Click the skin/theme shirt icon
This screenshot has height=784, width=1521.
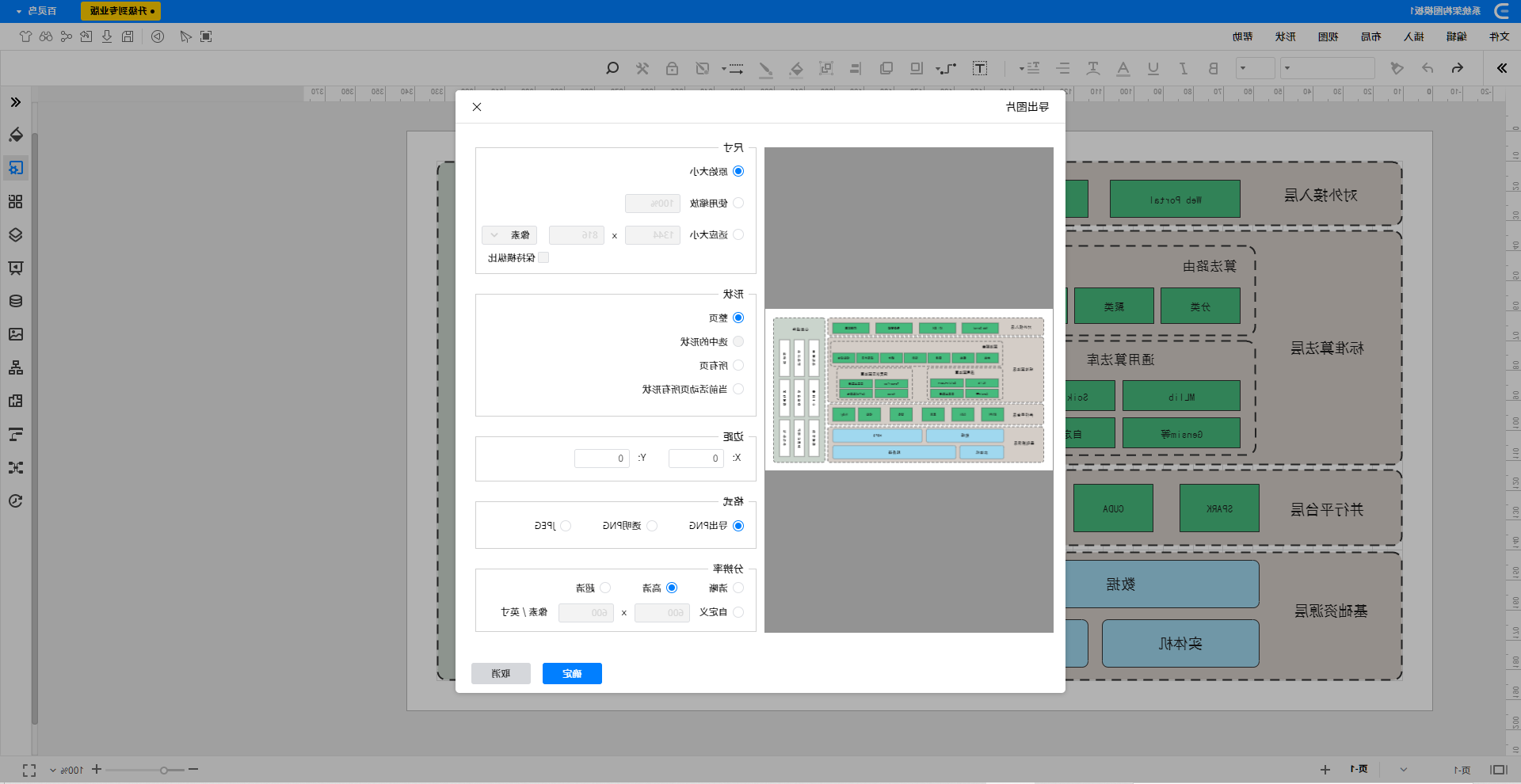[25, 36]
